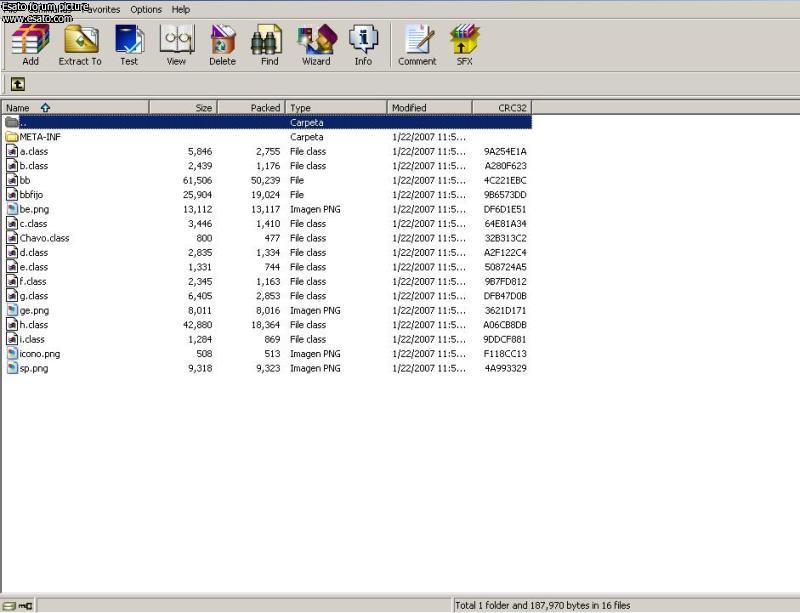The height and width of the screenshot is (613, 800).
Task: Open the Options menu
Action: coord(146,9)
